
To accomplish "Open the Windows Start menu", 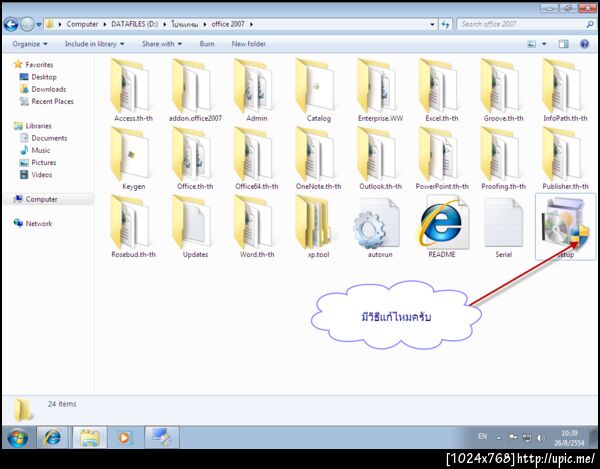I will coord(18,438).
